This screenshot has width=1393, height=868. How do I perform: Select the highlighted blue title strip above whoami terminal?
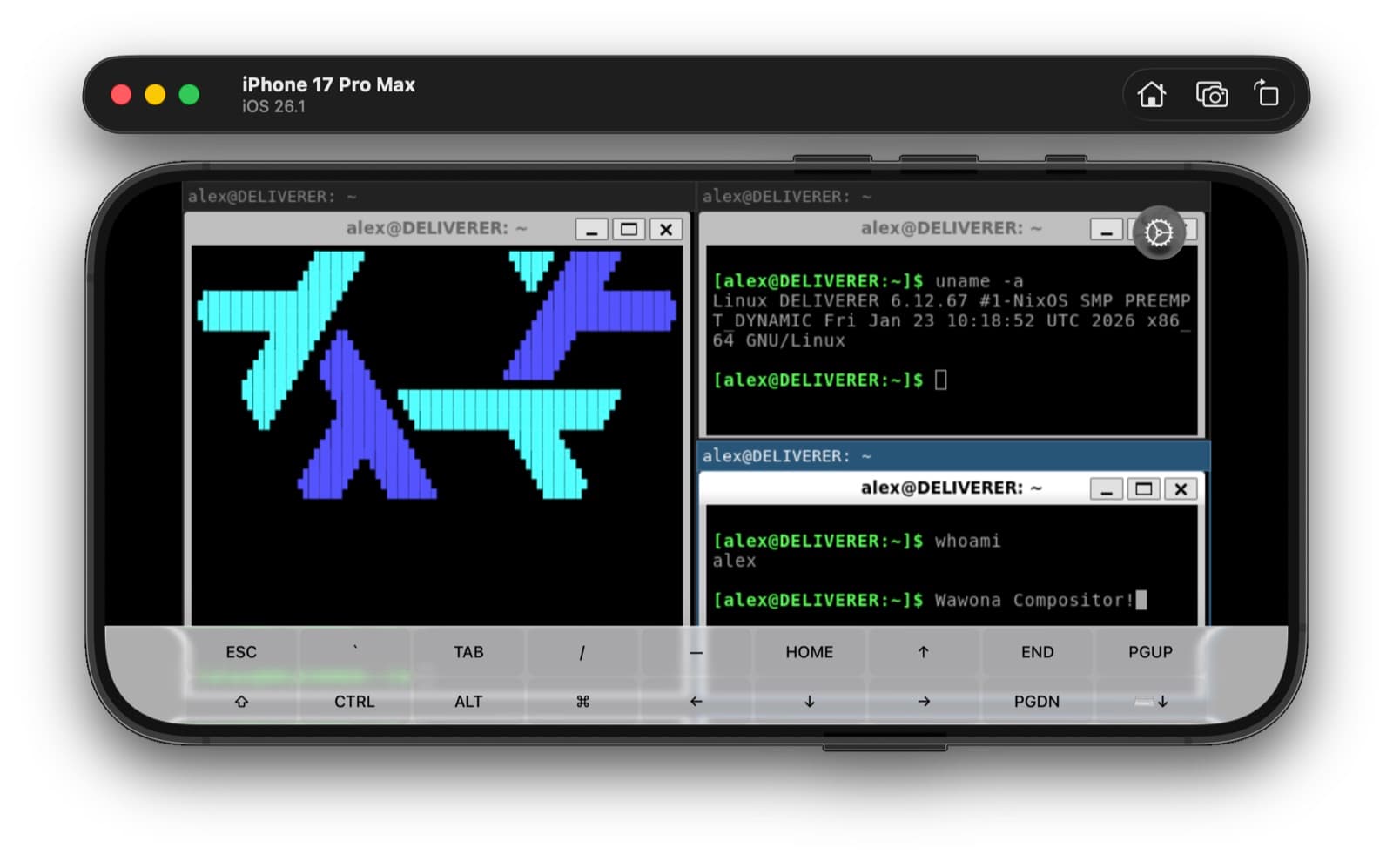click(x=953, y=455)
